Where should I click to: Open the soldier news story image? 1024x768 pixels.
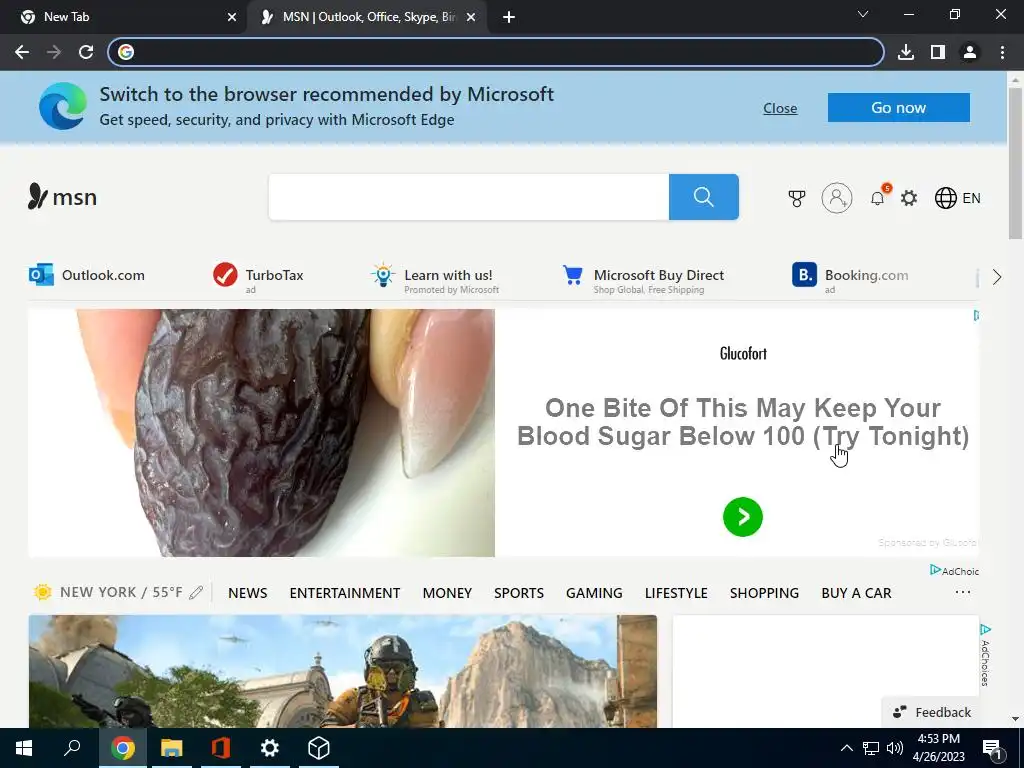tap(343, 671)
